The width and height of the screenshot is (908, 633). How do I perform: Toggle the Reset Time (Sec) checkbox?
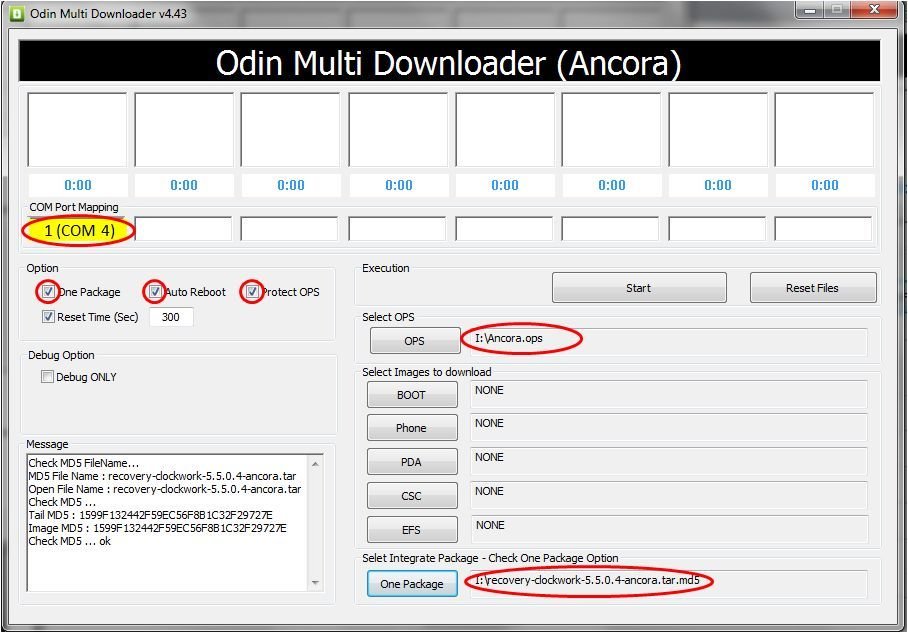click(48, 317)
